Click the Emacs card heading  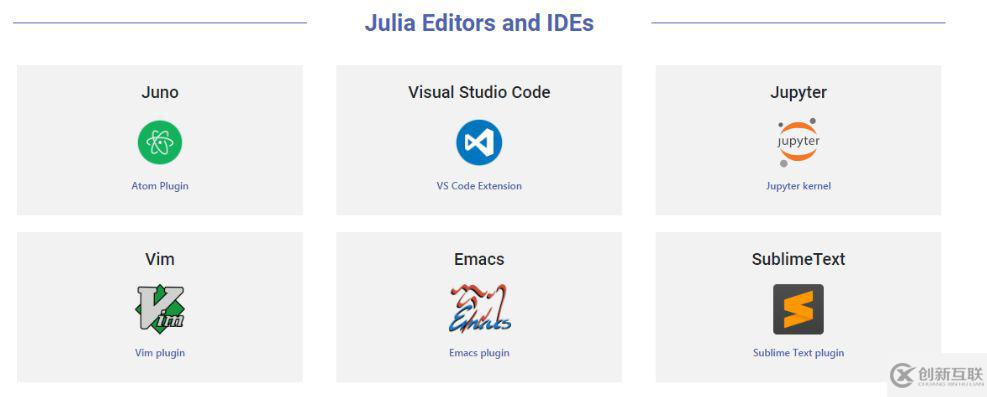point(479,259)
